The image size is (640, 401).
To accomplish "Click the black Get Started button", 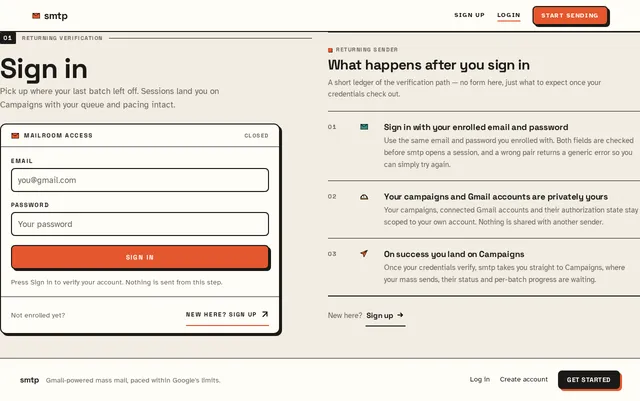I will [589, 380].
